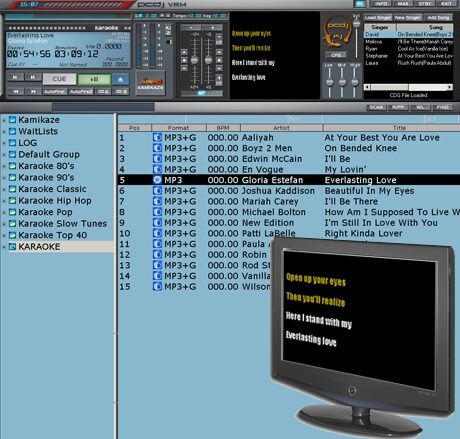Click the SCAN button
Viewport: 460px width, 439px height.
tap(376, 107)
